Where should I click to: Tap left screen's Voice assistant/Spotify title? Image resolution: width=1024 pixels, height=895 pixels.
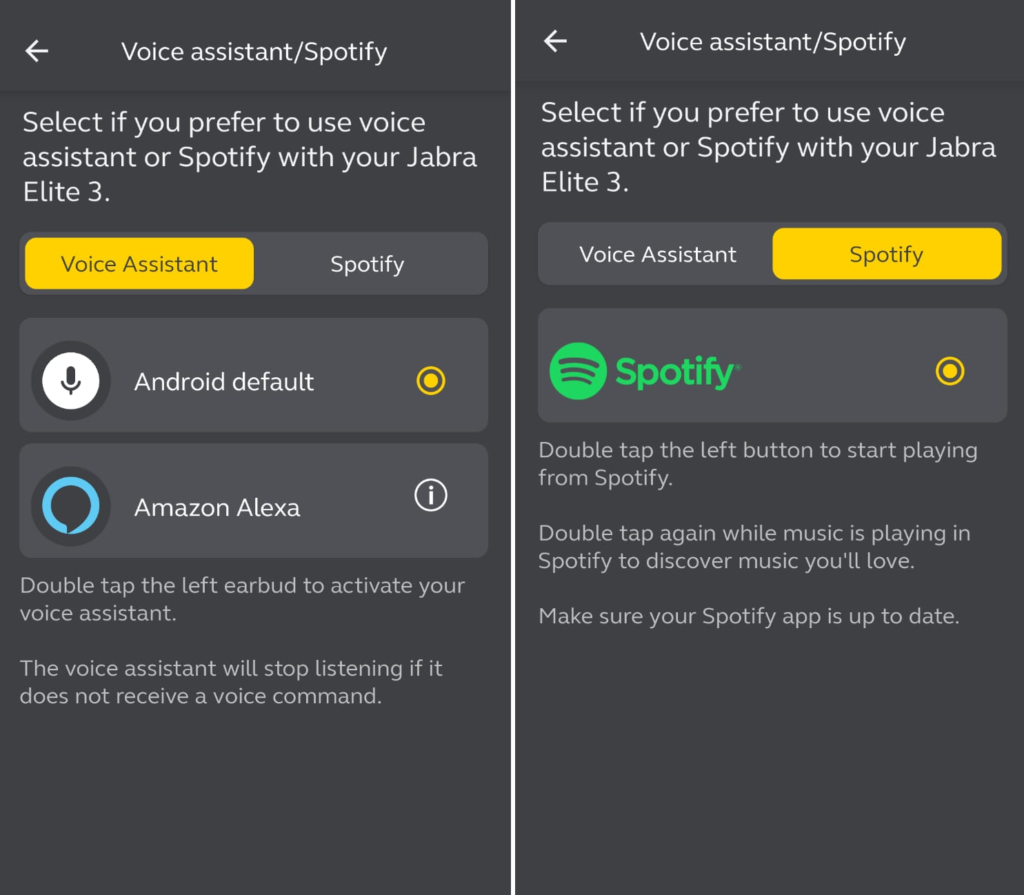click(254, 52)
